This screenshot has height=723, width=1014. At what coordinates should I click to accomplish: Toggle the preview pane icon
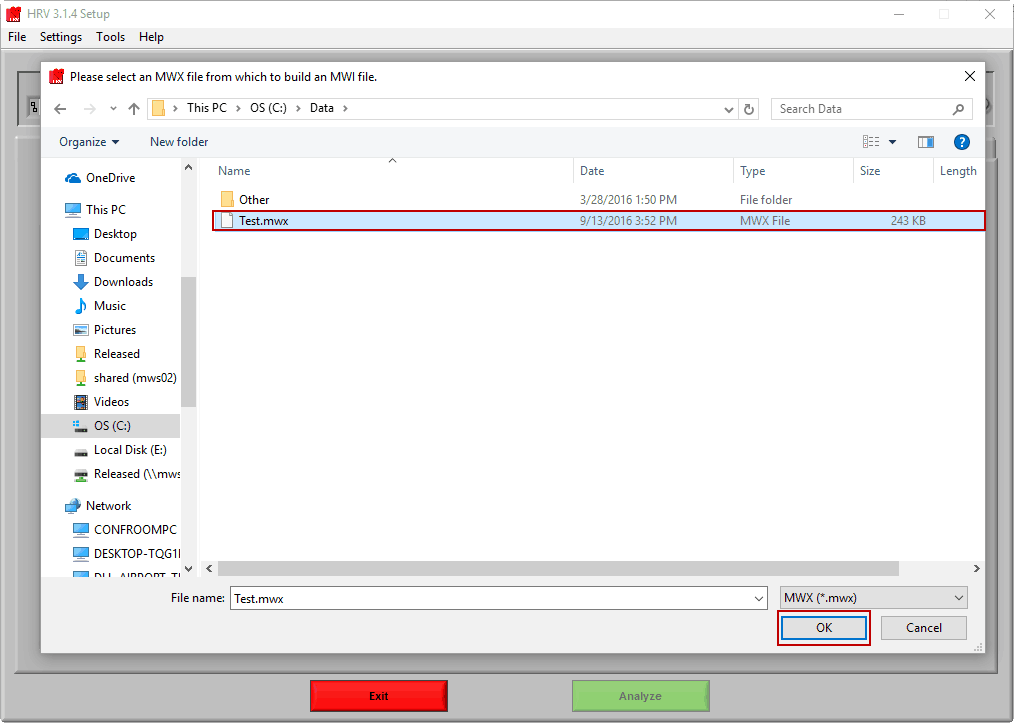pyautogui.click(x=925, y=142)
